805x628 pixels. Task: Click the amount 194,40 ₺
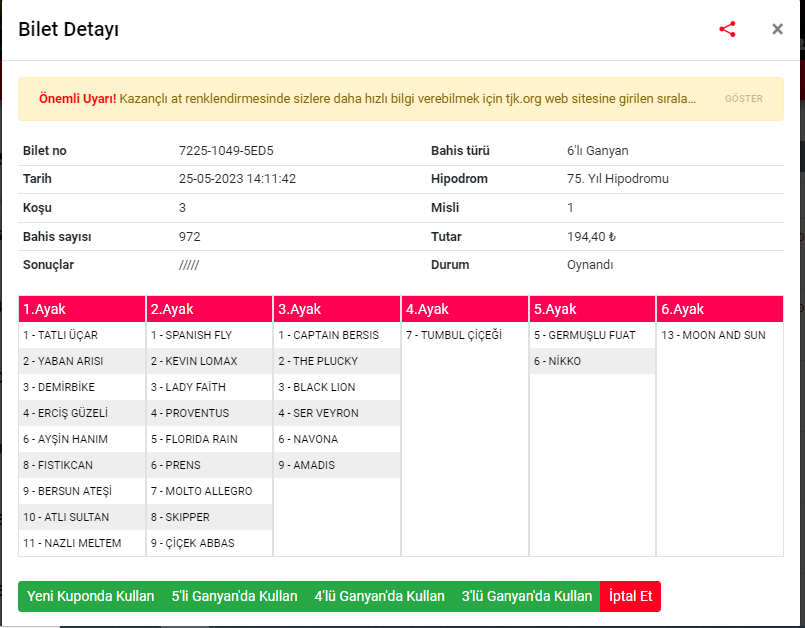point(591,237)
